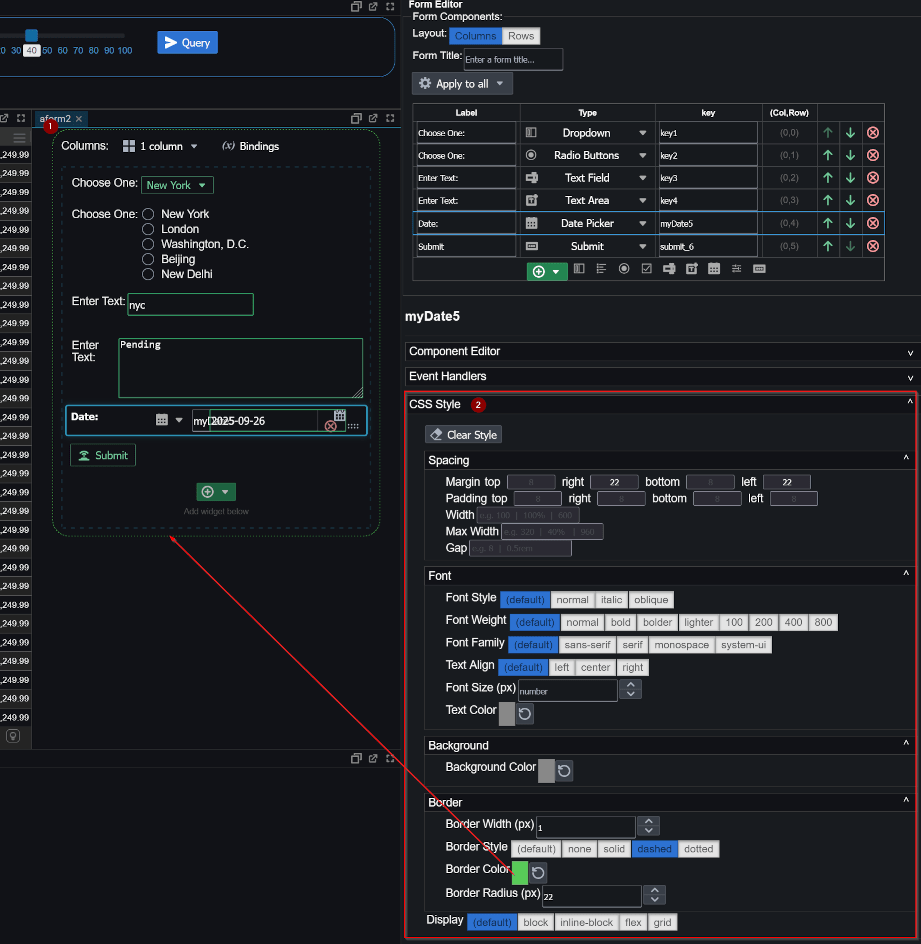The width and height of the screenshot is (921, 944).
Task: Expand the Component Editor section
Action: (660, 352)
